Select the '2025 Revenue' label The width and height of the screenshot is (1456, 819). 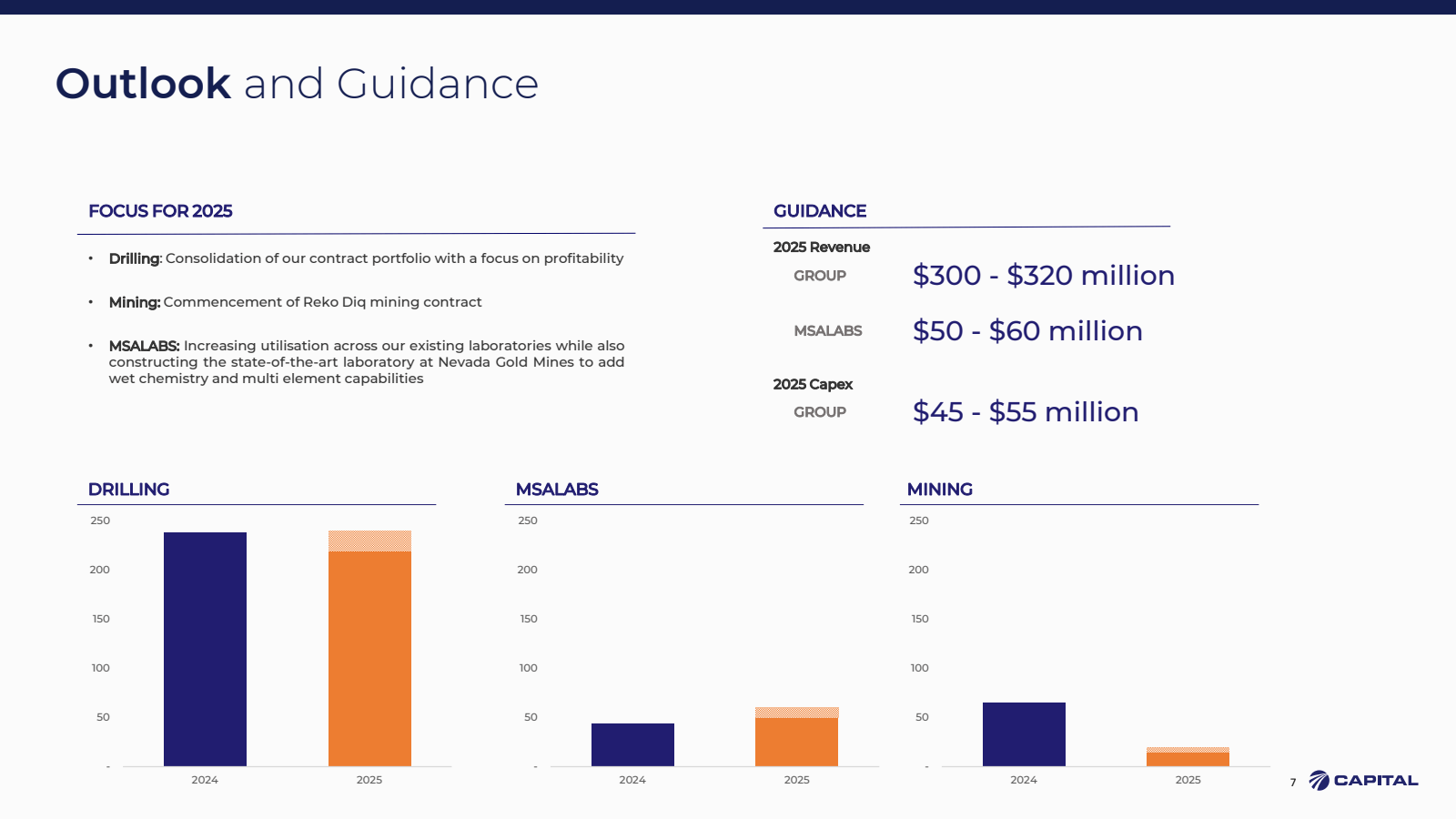pyautogui.click(x=822, y=248)
